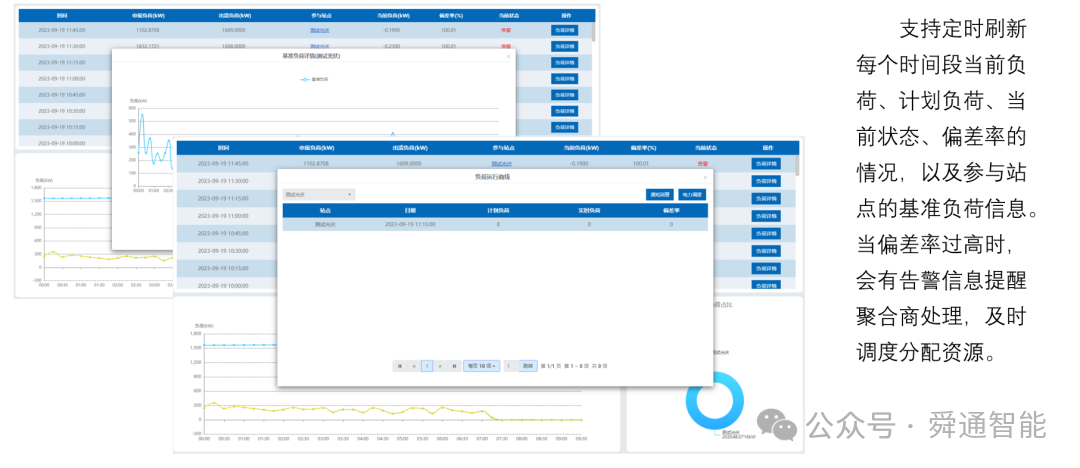The height and width of the screenshot is (468, 1080).
Task: Click the 测试光伏 link in first row
Action: pos(501,164)
